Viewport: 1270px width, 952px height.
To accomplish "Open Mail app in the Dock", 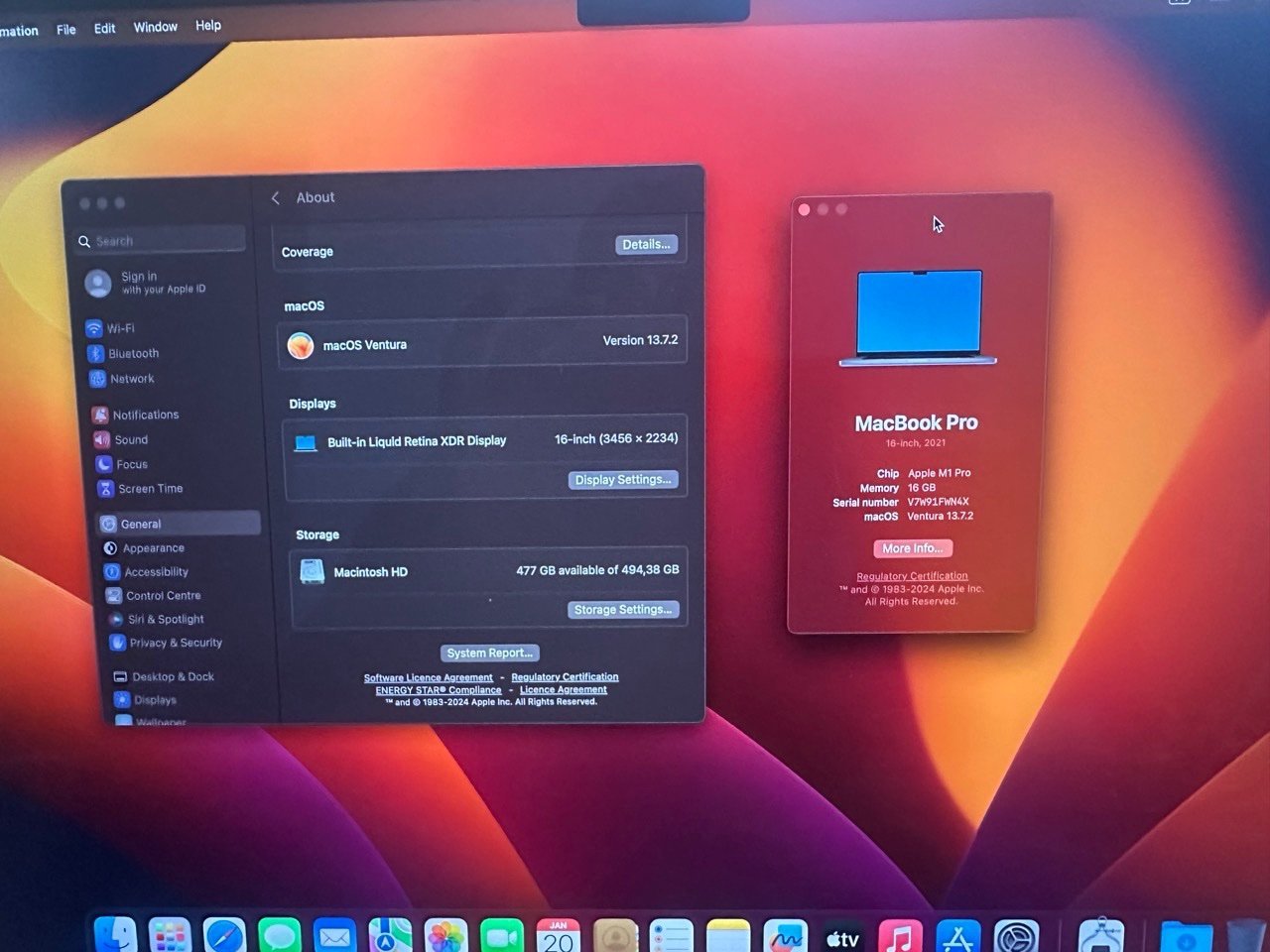I will (x=334, y=935).
